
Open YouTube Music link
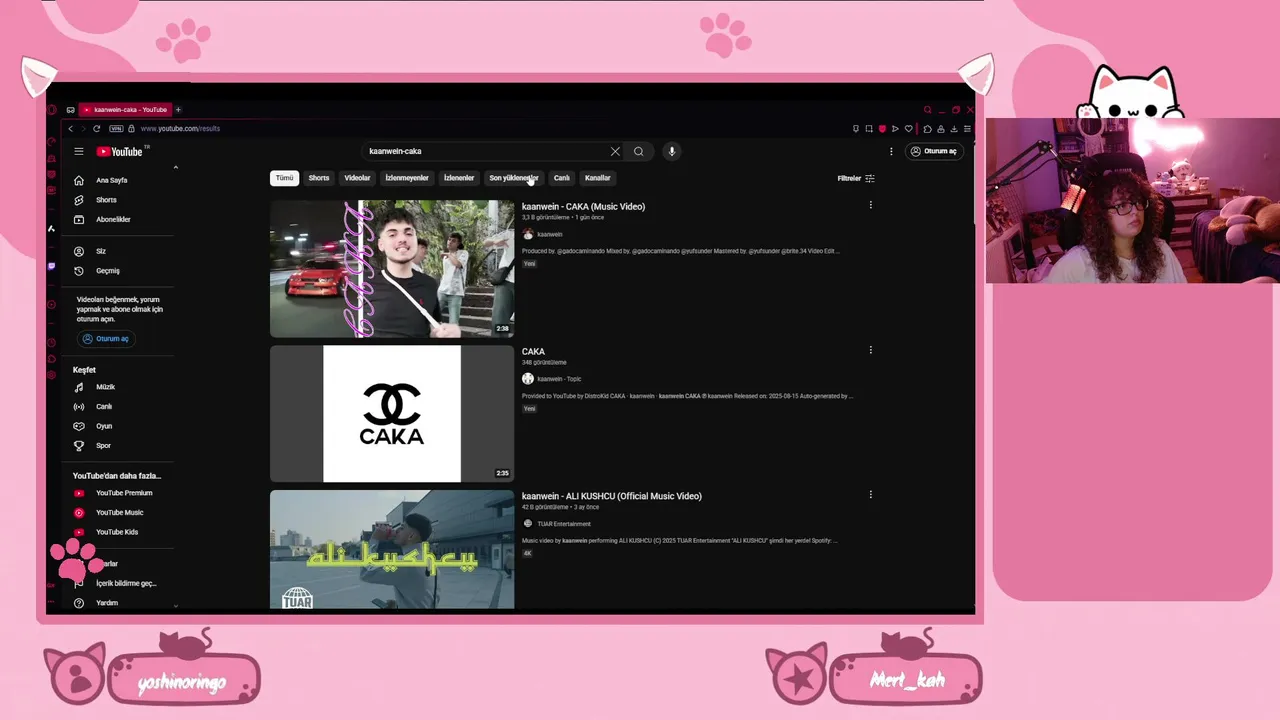point(119,513)
